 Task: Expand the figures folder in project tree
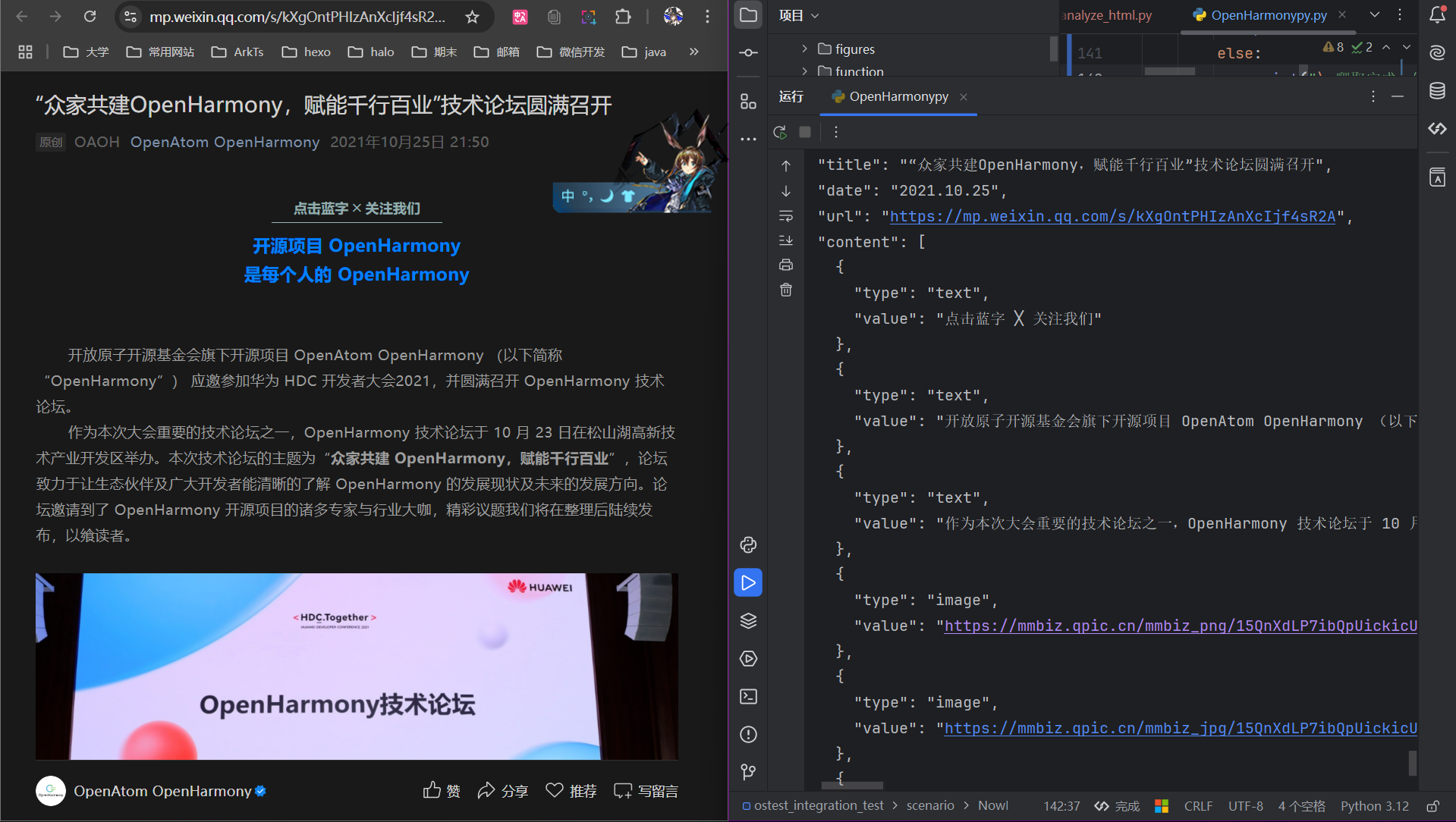[804, 49]
